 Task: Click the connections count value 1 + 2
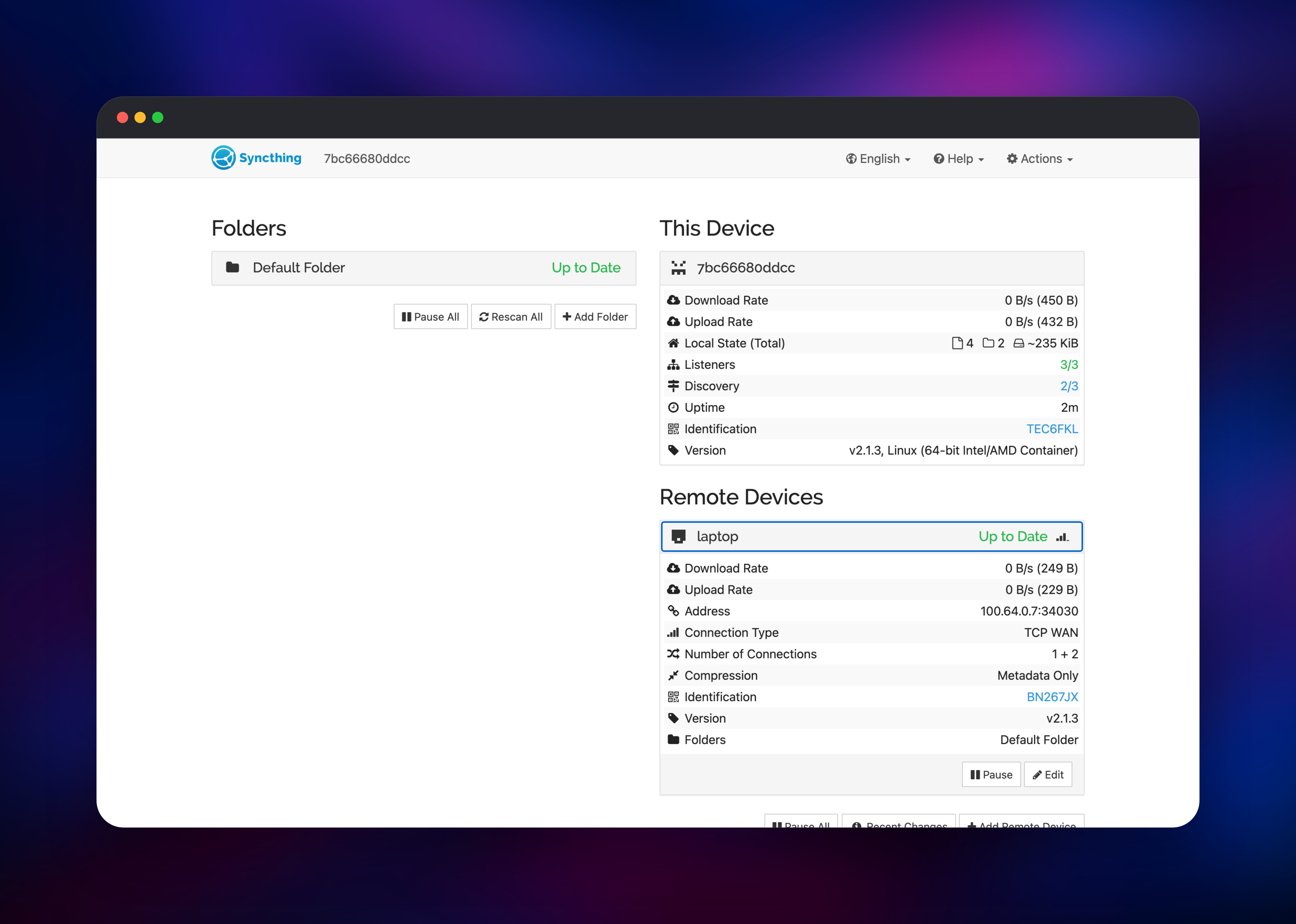1065,654
